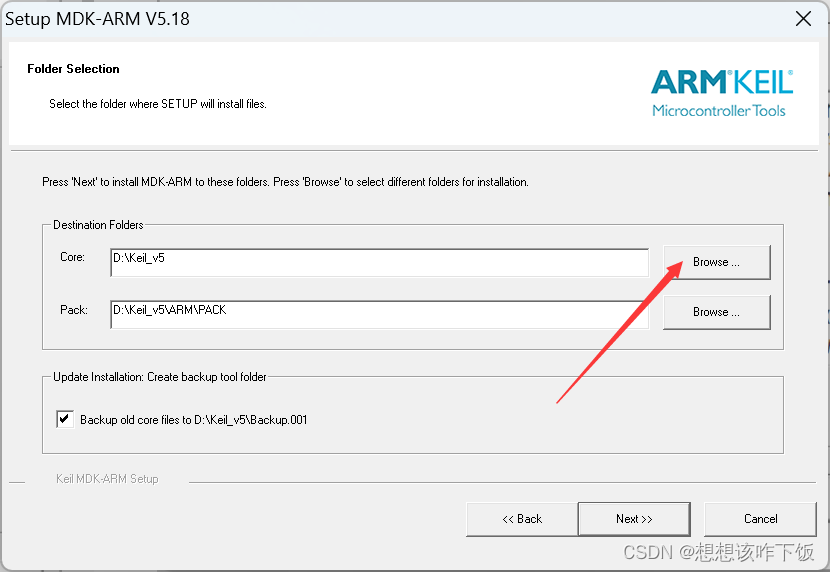Click the ARM KEIL logo
The width and height of the screenshot is (830, 572).
(722, 93)
